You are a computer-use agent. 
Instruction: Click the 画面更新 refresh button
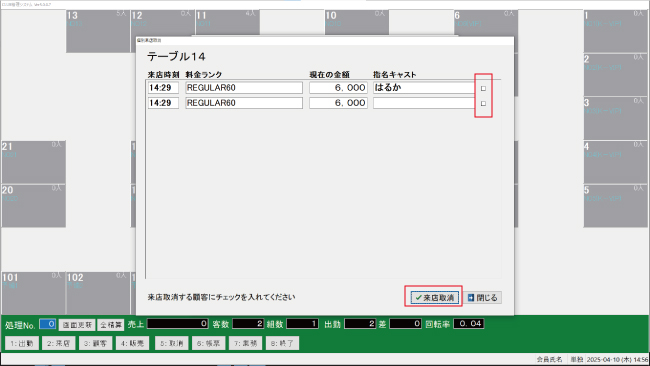point(77,325)
